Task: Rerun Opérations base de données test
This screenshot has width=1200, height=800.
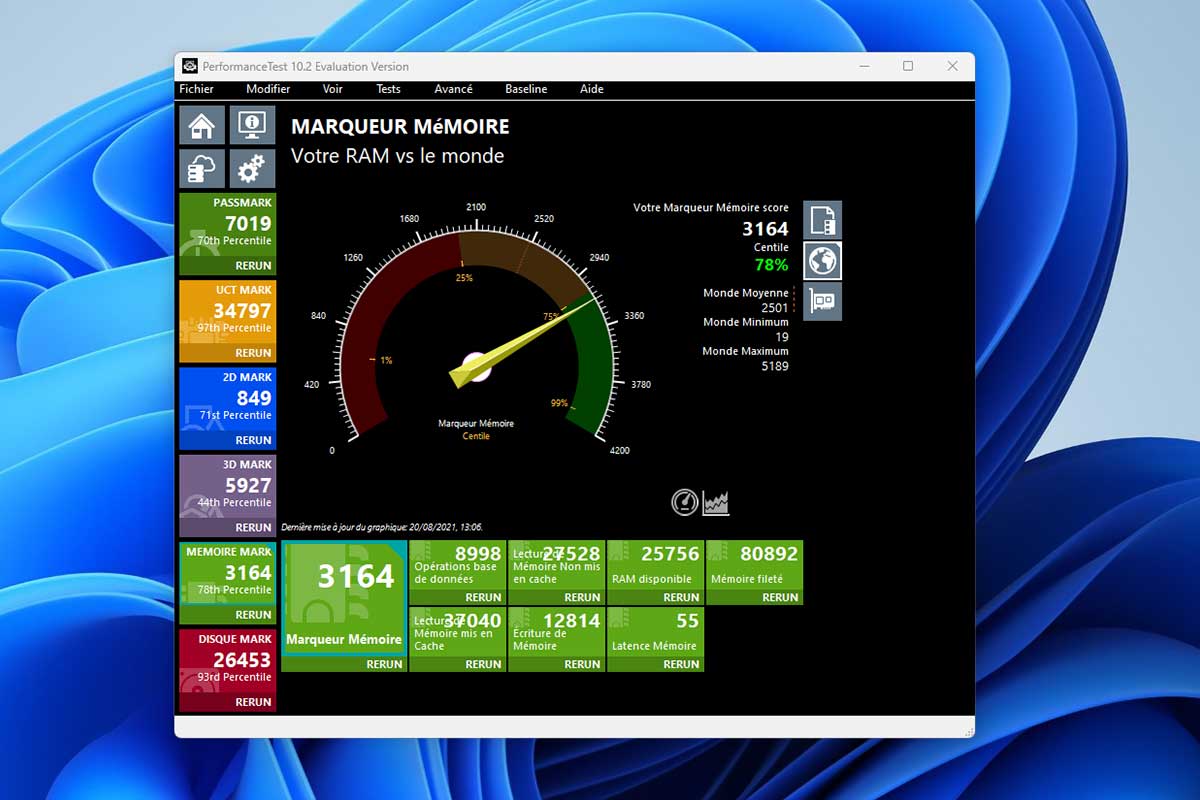Action: 484,597
